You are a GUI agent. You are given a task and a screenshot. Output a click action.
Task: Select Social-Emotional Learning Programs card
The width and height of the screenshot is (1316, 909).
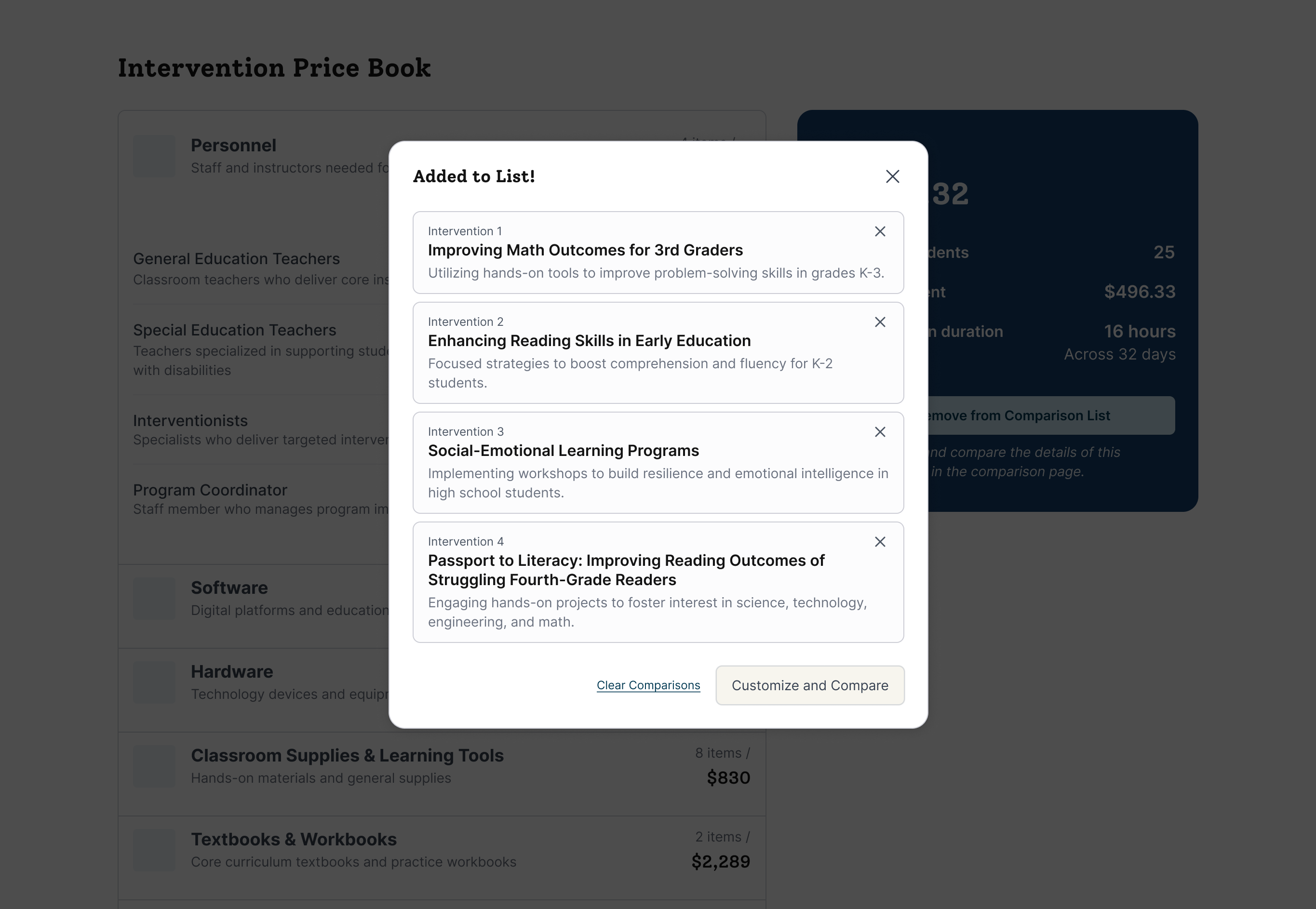(658, 463)
